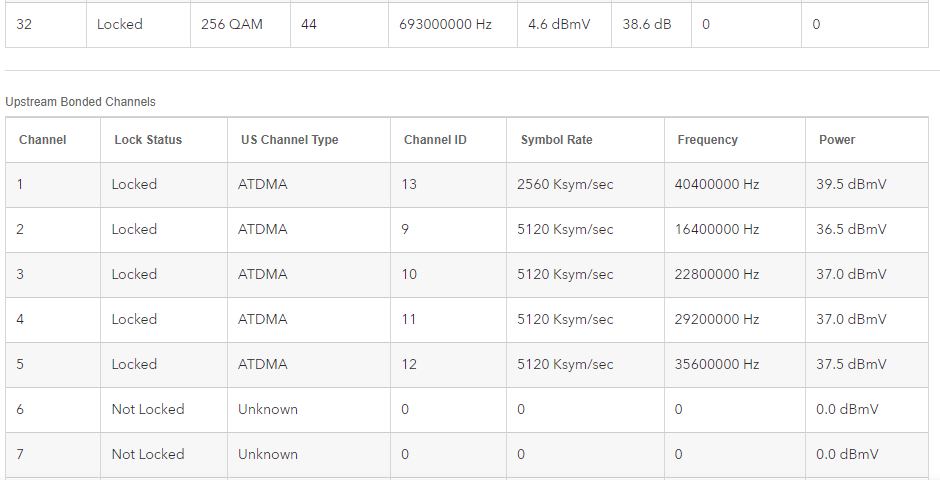This screenshot has width=940, height=480.
Task: Click the Upstream Bonded Channels heading
Action: (x=80, y=102)
